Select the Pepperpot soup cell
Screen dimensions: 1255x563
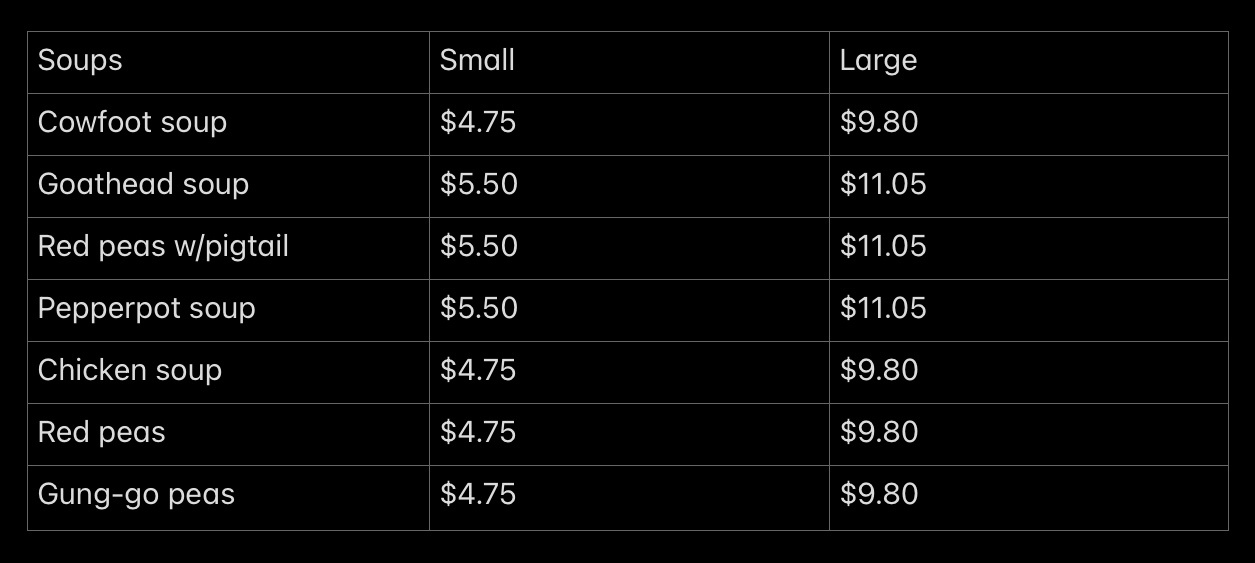point(228,310)
